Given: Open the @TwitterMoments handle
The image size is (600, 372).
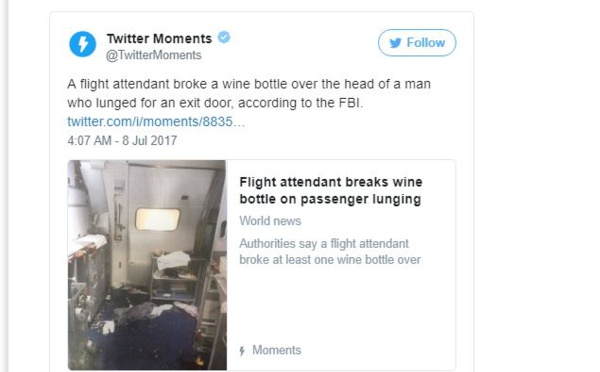Looking at the screenshot, I should [153, 55].
